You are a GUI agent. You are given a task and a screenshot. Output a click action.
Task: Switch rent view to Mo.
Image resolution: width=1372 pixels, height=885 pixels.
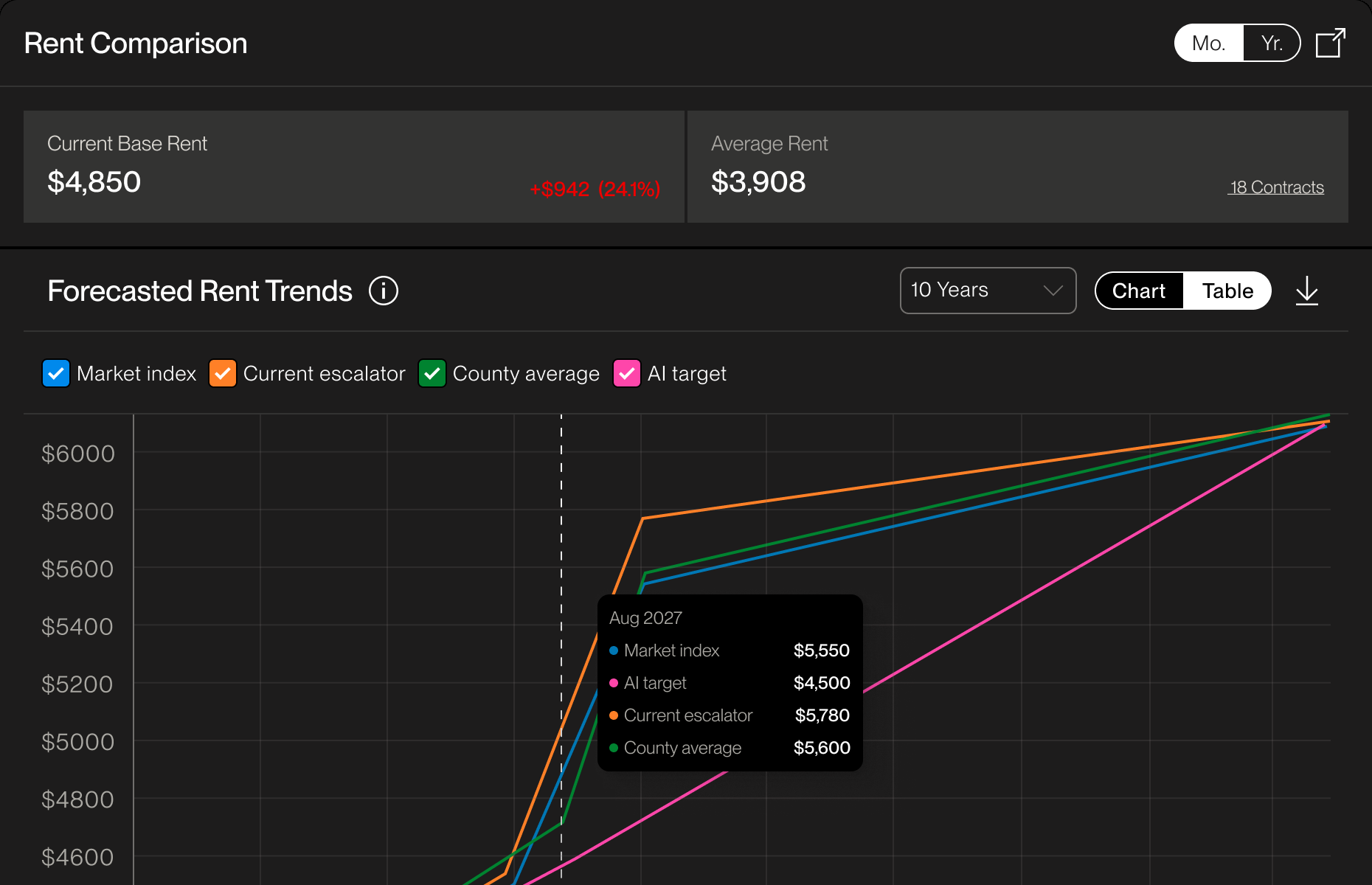coord(1209,43)
